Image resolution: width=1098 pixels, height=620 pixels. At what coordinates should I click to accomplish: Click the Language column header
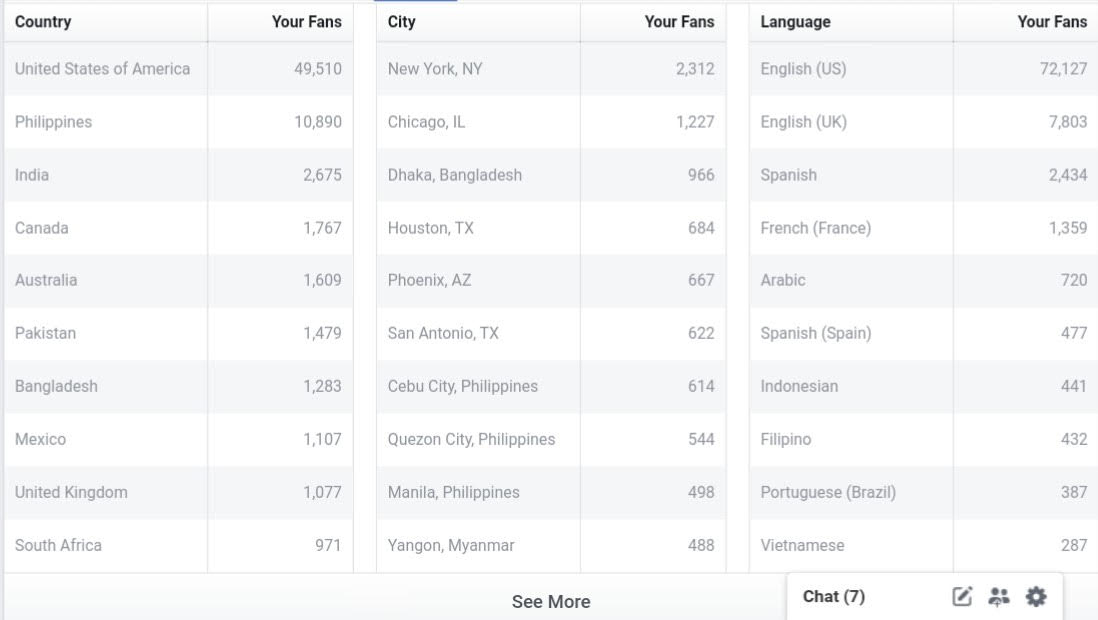click(795, 22)
